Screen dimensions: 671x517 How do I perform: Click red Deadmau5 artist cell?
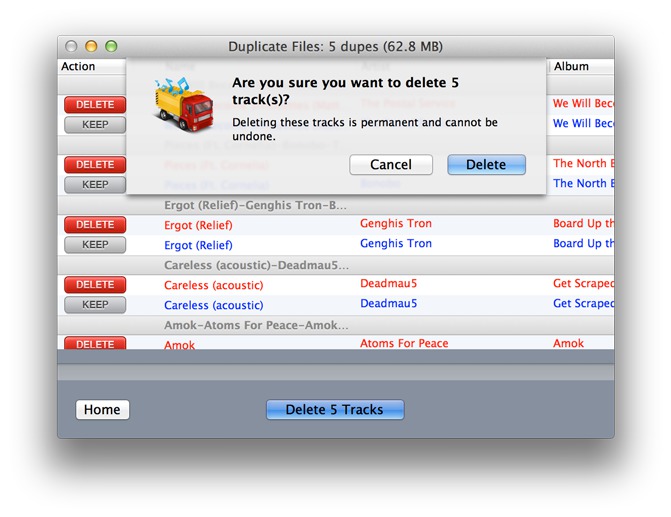389,283
